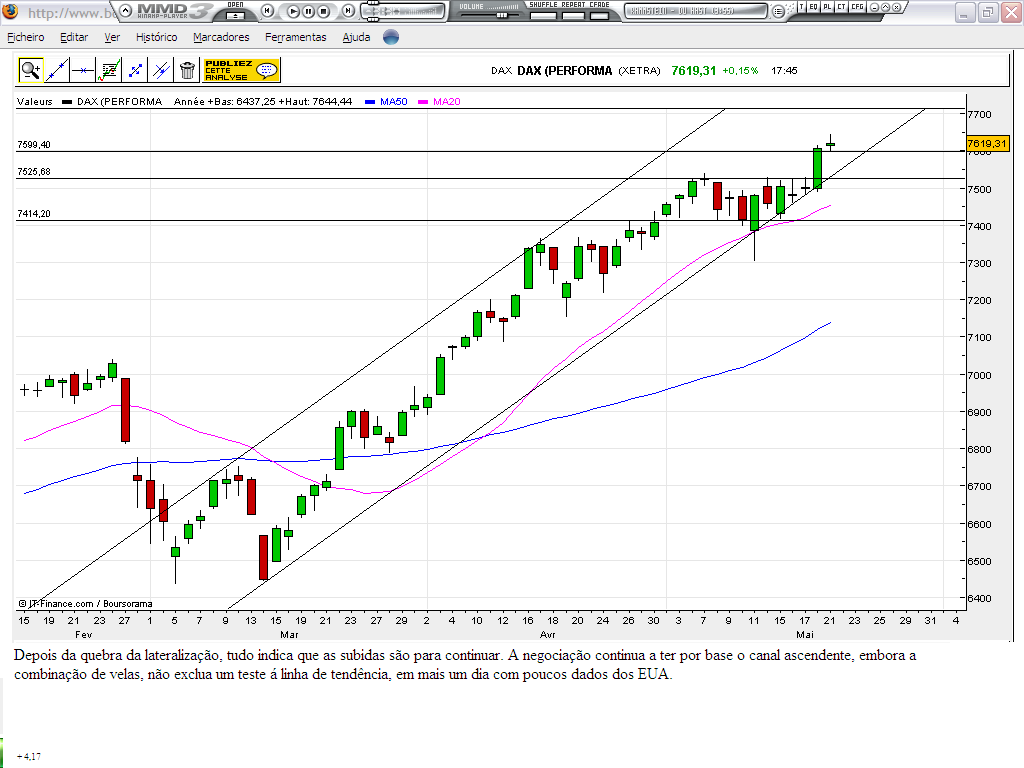Select the dashed segment drawing tool
This screenshot has width=1024, height=768.
[135, 70]
